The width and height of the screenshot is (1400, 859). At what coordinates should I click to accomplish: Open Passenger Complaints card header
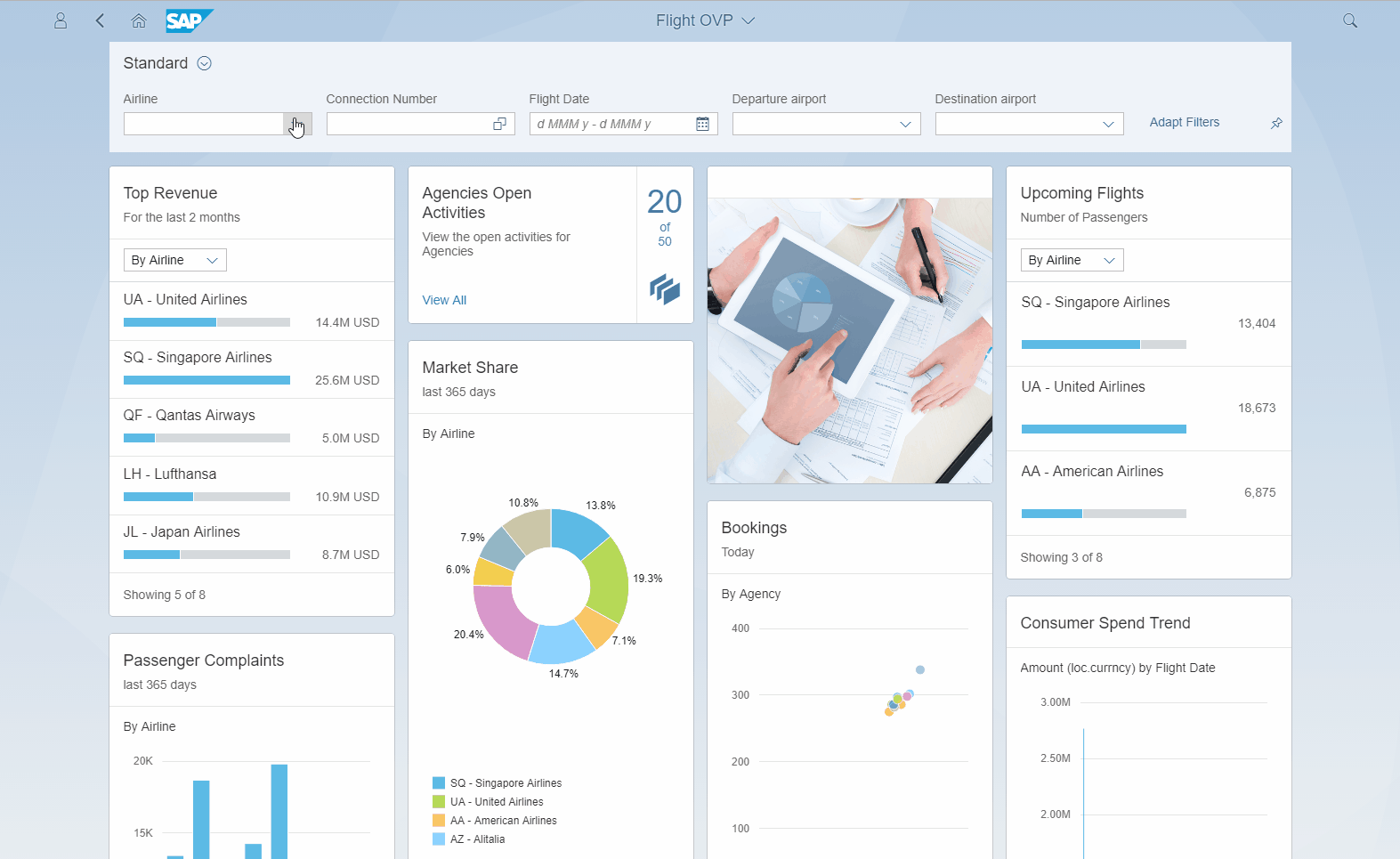(x=252, y=671)
